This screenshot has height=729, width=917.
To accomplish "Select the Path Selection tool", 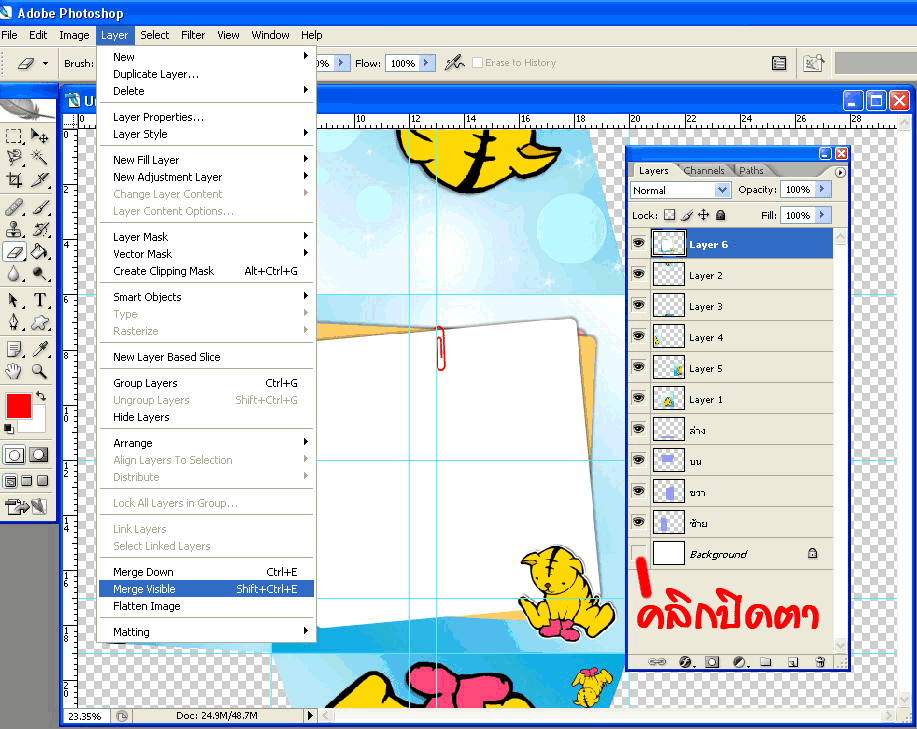I will click(x=14, y=300).
